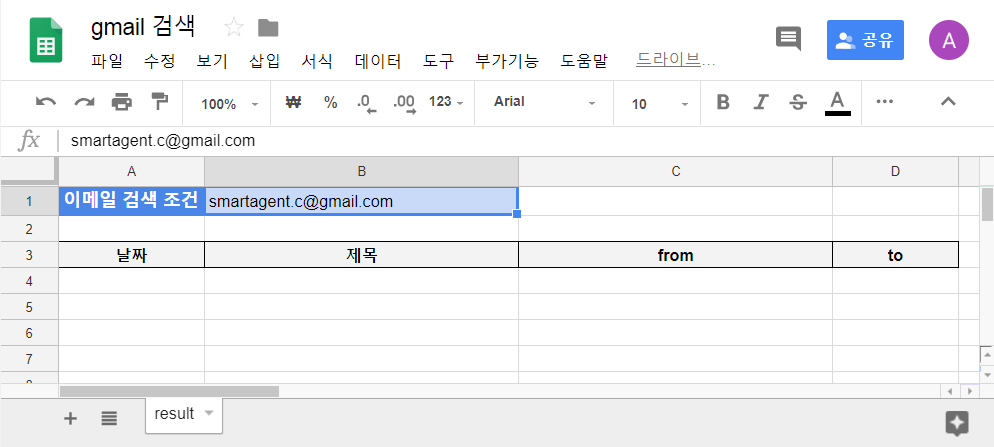Toggle bold formatting
The height and width of the screenshot is (447, 994).
(723, 102)
